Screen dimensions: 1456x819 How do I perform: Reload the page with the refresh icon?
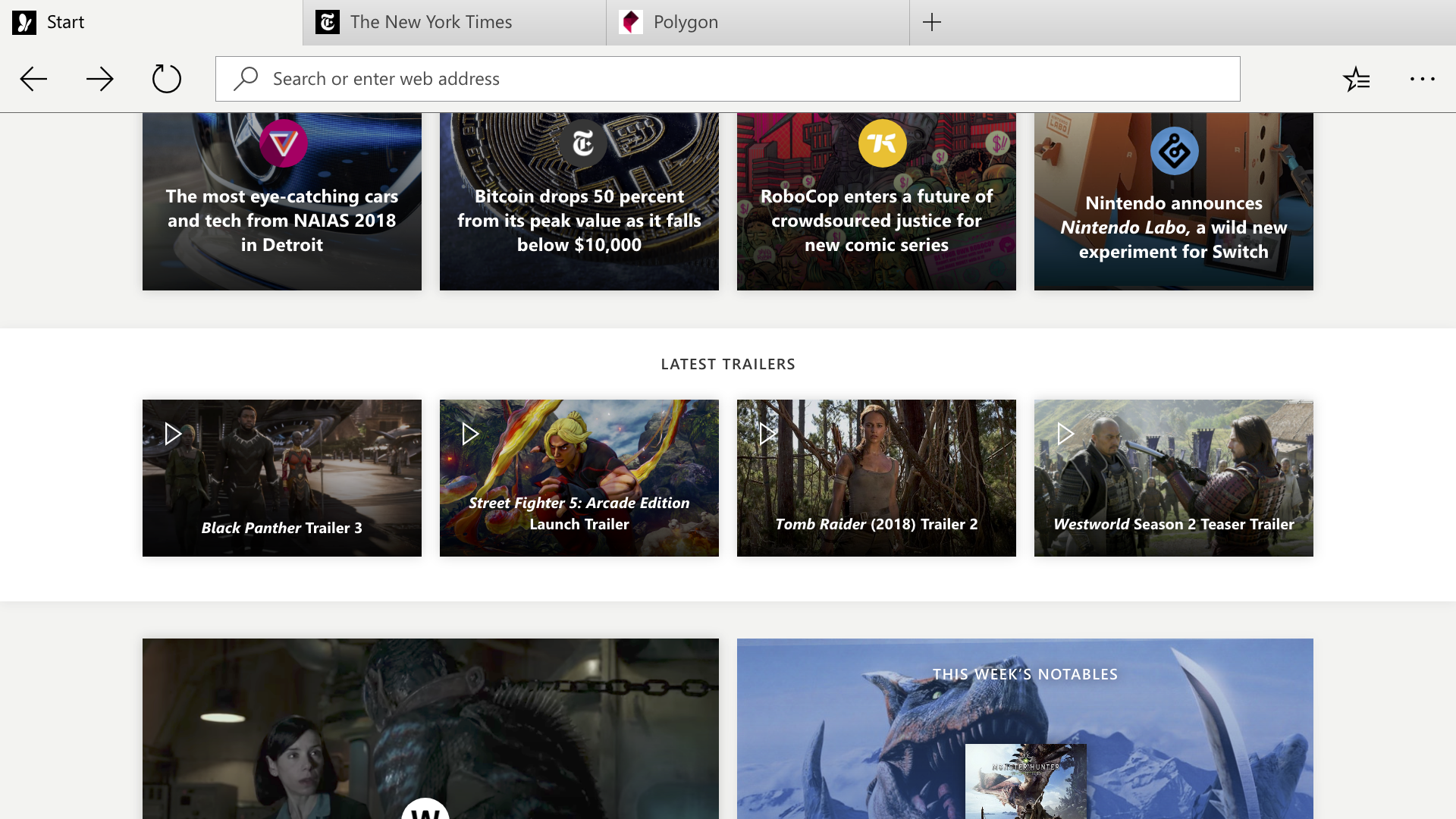point(167,79)
